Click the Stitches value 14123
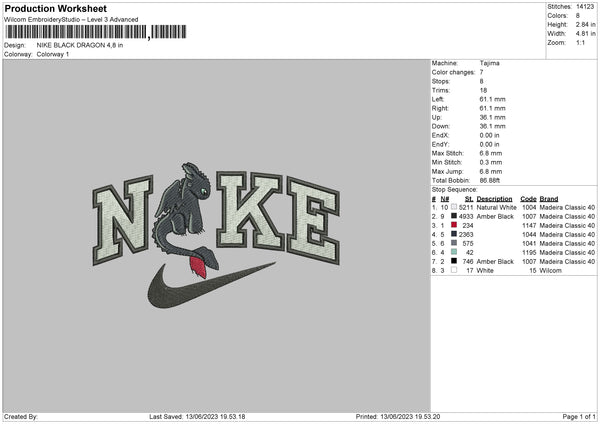The height and width of the screenshot is (424, 600). 585,7
